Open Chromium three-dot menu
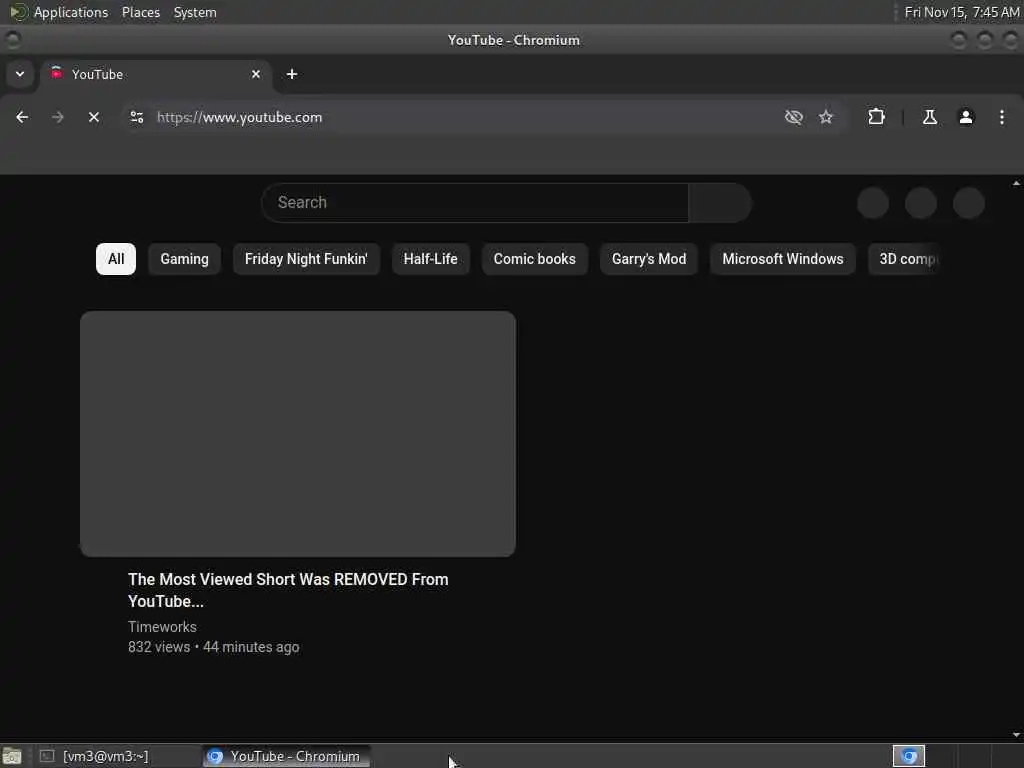 pos(1002,117)
